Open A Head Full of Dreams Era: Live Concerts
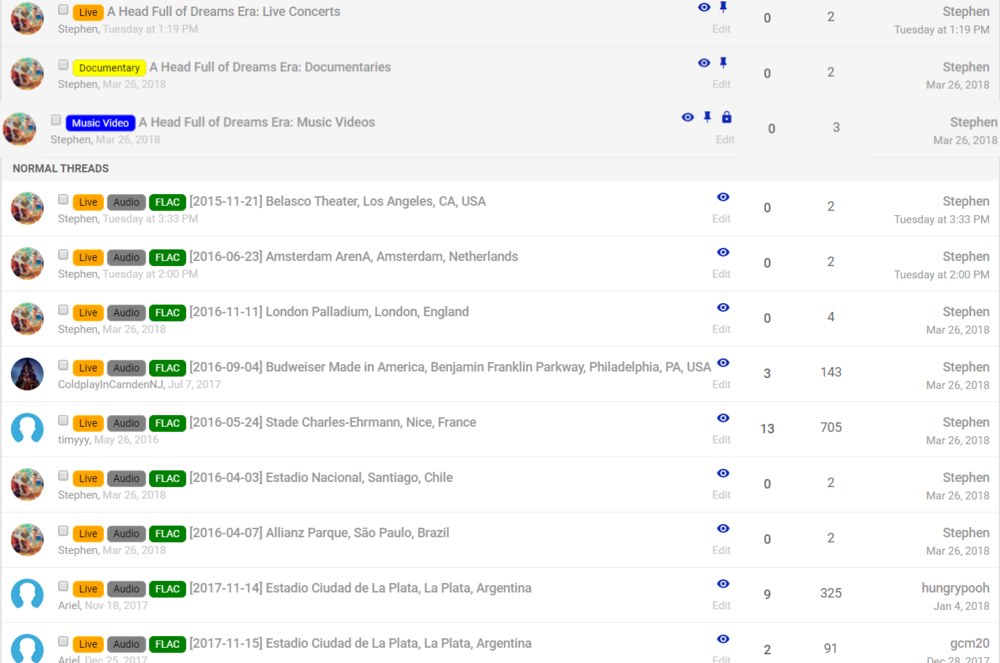1000x663 pixels. [223, 11]
